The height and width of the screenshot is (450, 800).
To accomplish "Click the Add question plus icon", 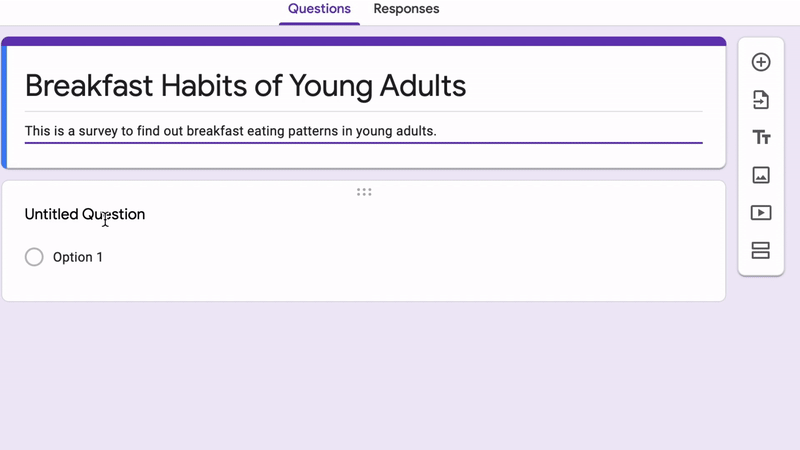I will click(x=761, y=62).
